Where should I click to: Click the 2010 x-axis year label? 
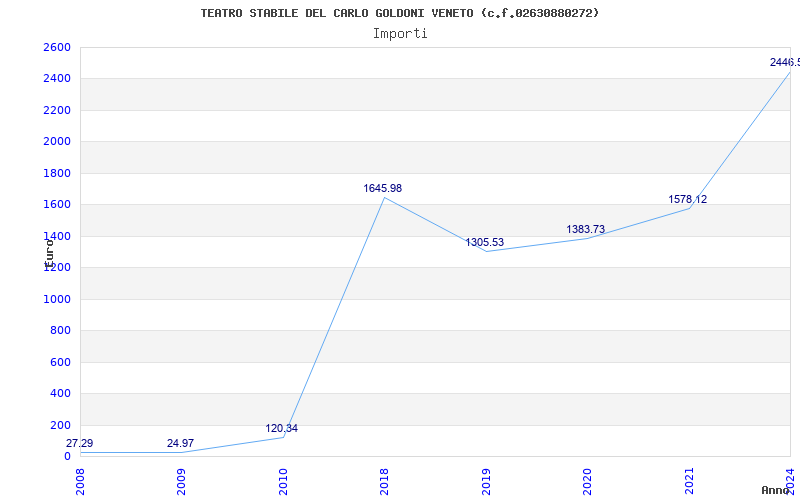tap(283, 482)
